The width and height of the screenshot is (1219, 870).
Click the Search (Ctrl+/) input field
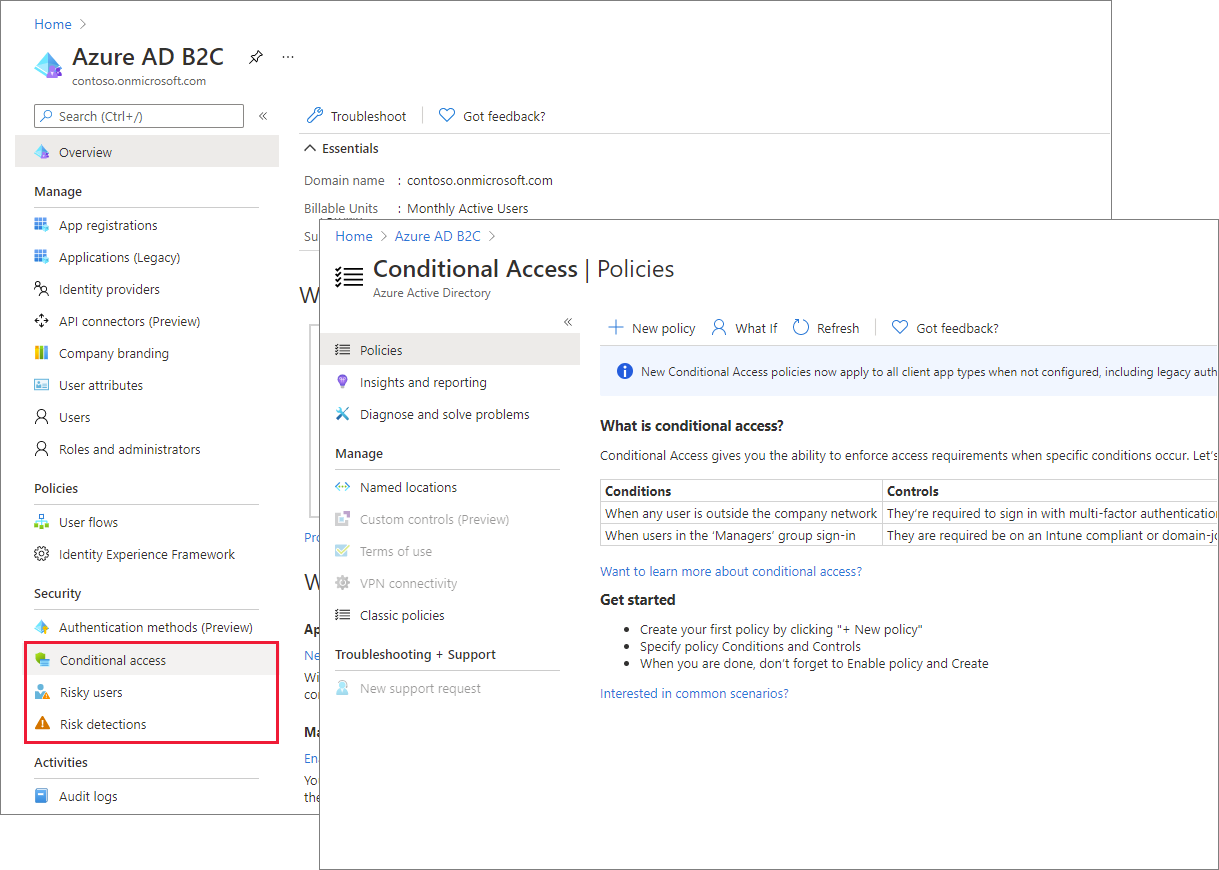(x=139, y=116)
